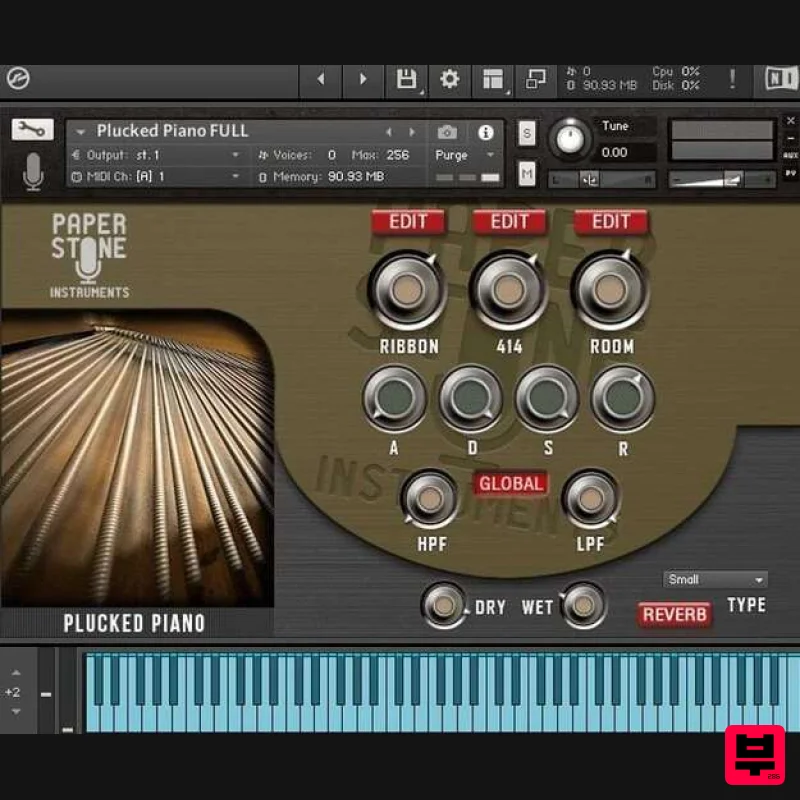Shift the keyboard octave down with the down arrow

click(x=16, y=711)
